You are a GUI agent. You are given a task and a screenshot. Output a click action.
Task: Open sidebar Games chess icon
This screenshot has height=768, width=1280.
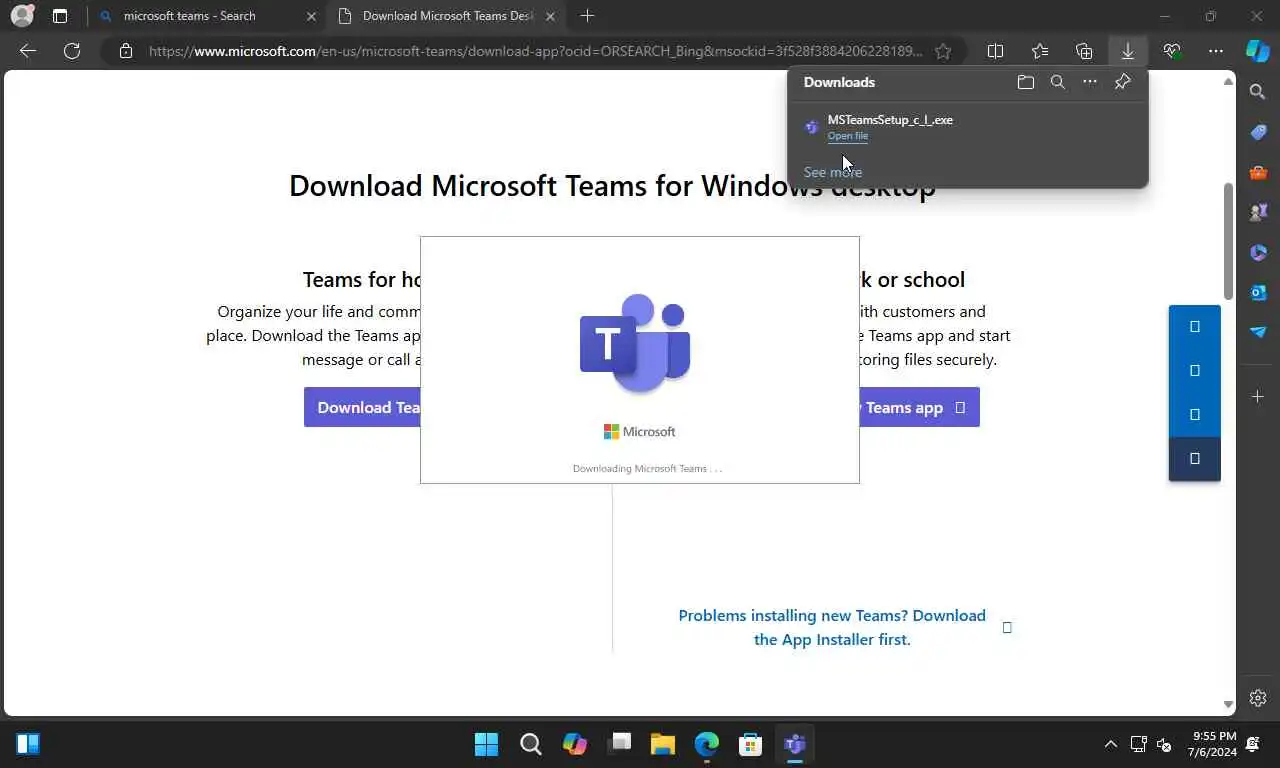pos(1258,212)
